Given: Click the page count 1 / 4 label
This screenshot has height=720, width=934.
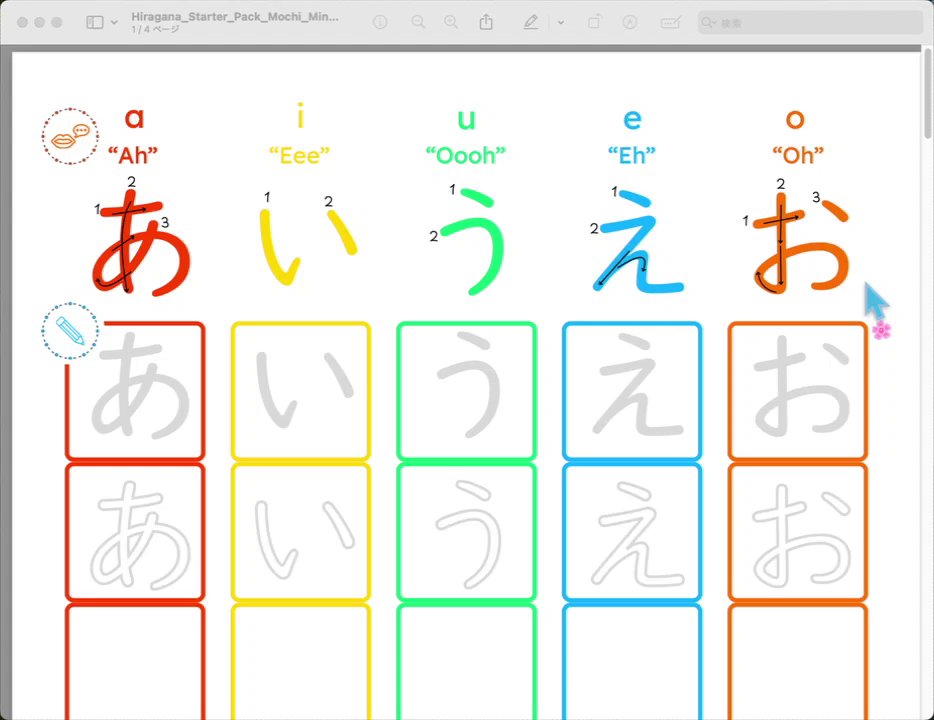Looking at the screenshot, I should [x=155, y=29].
